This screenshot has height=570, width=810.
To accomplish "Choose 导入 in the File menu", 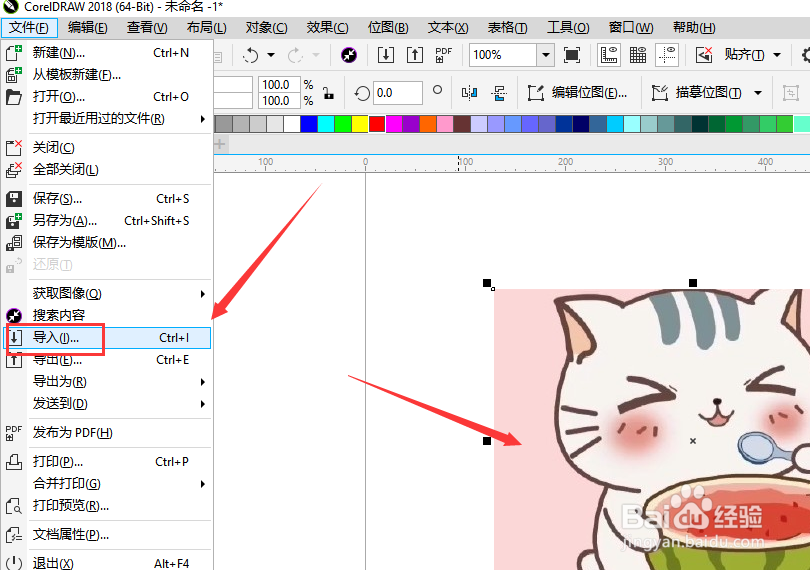I will coord(107,337).
